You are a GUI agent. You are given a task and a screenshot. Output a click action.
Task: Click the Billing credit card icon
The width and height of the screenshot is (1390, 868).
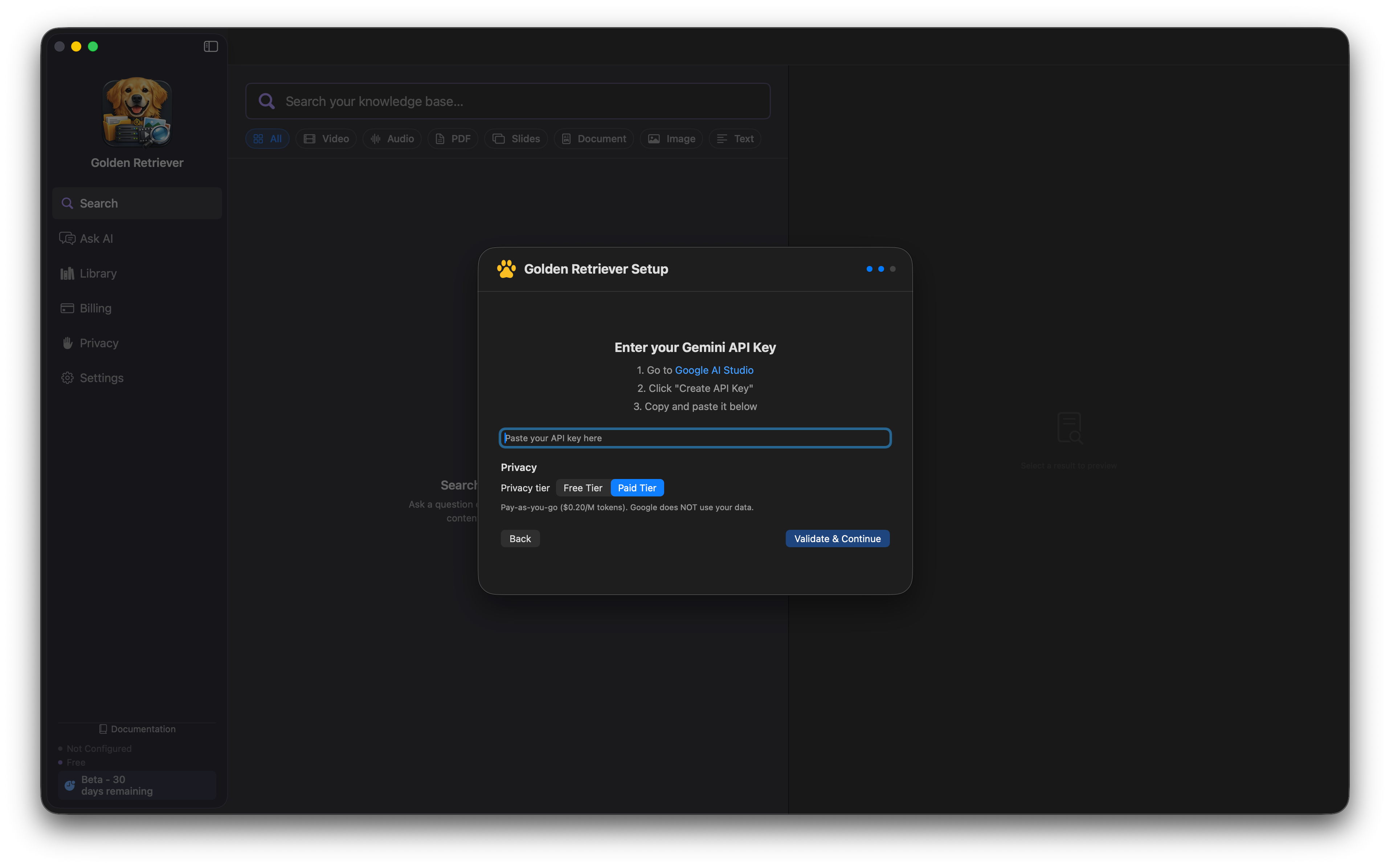(67, 308)
